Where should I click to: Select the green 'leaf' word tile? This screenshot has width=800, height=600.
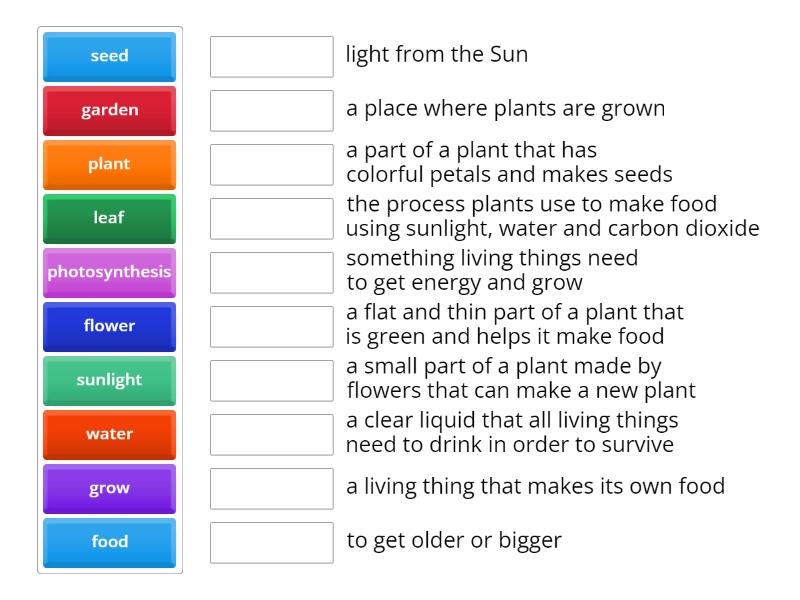[x=109, y=218]
